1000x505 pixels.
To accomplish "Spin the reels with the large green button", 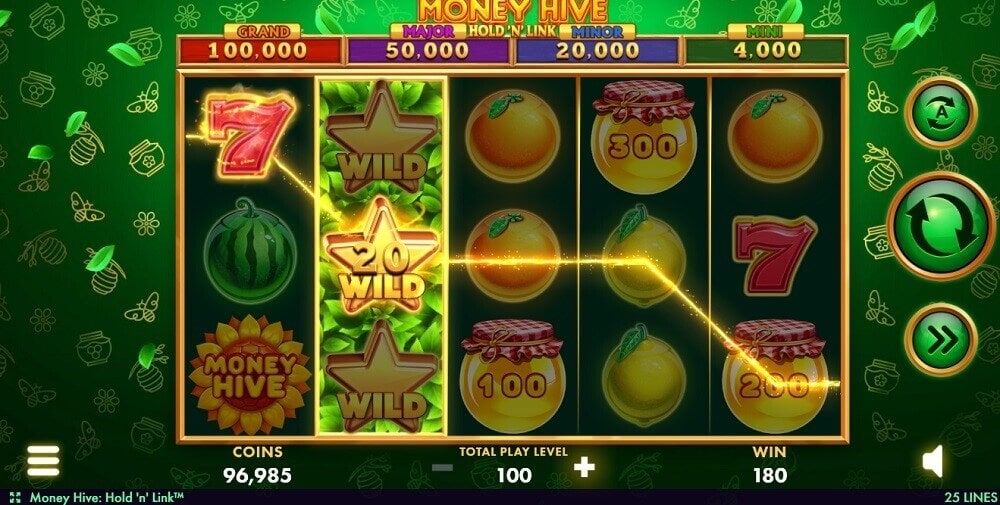I will [941, 226].
